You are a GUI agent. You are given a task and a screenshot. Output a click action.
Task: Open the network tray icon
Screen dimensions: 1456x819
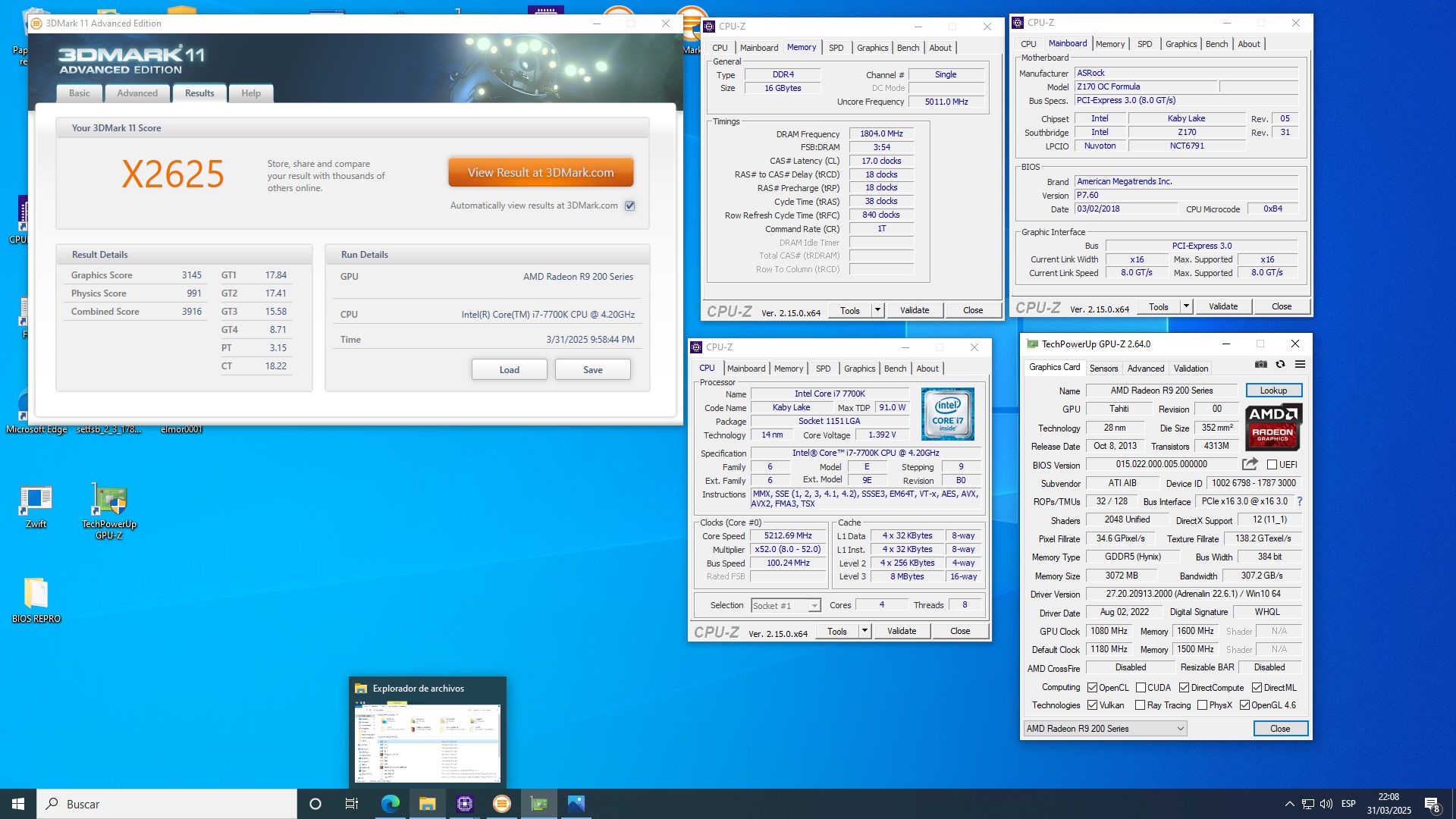pos(1308,804)
